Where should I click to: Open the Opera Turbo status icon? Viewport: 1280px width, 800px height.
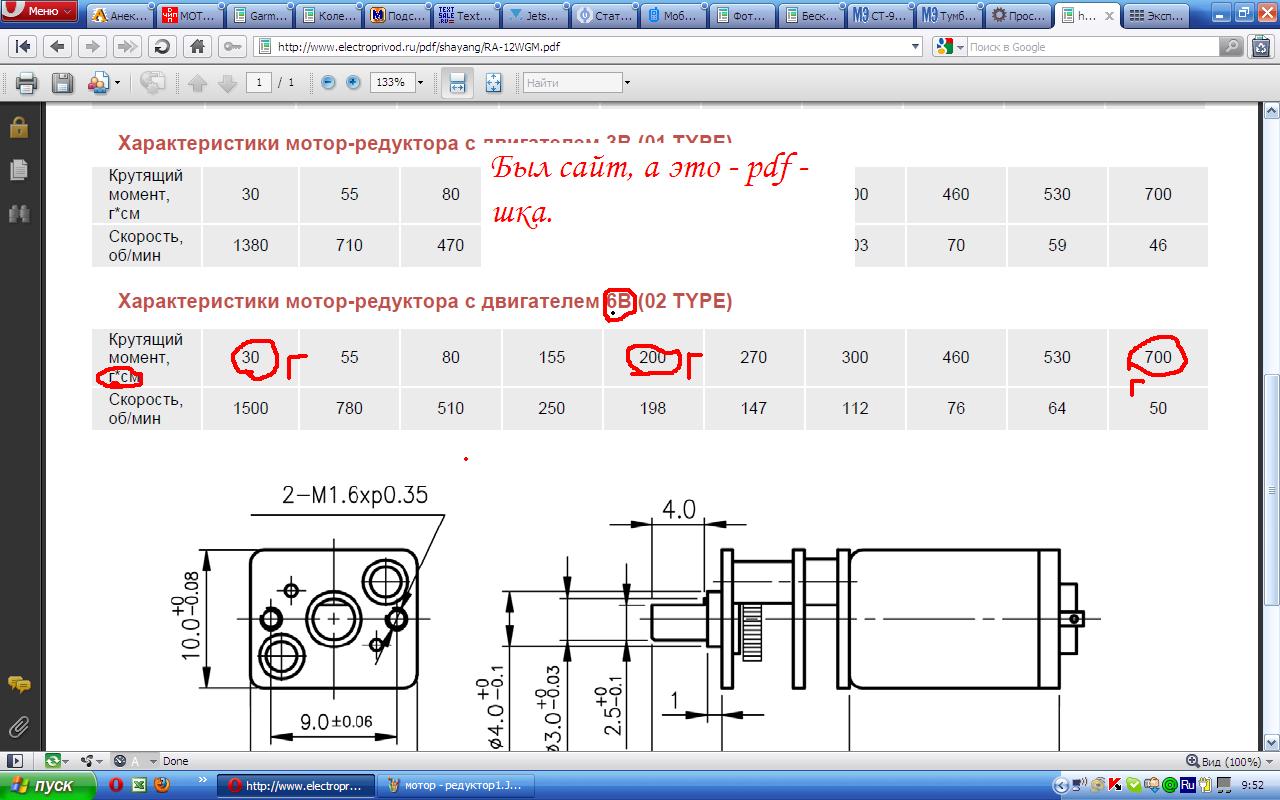pos(120,761)
